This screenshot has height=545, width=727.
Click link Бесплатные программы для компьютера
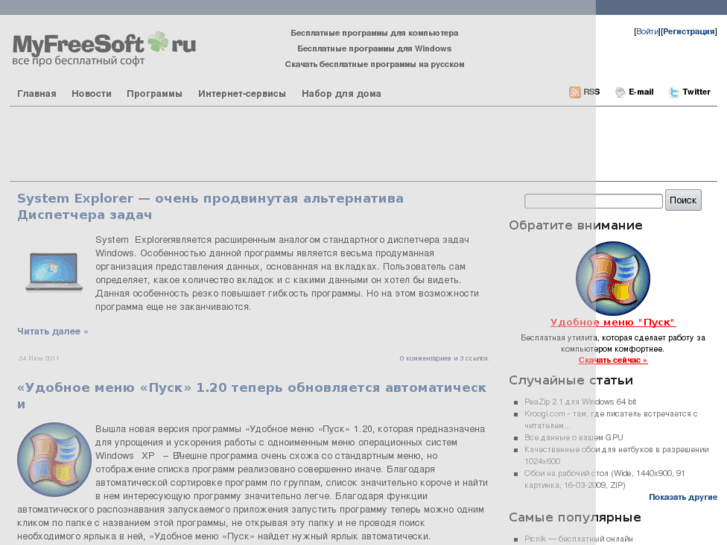pyautogui.click(x=375, y=33)
